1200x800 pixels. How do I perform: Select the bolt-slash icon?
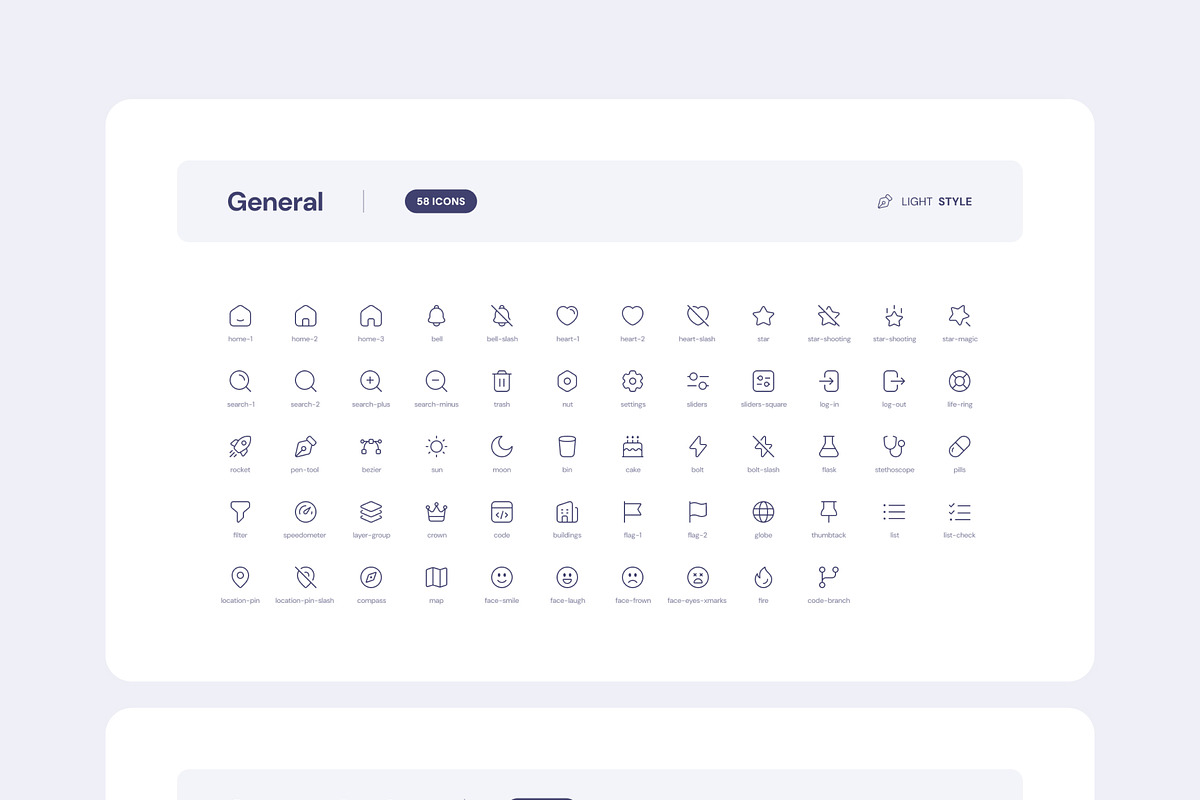tap(763, 447)
